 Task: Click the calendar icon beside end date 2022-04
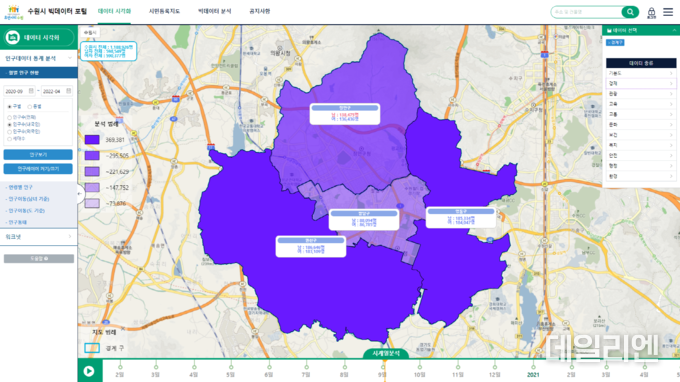[69, 91]
